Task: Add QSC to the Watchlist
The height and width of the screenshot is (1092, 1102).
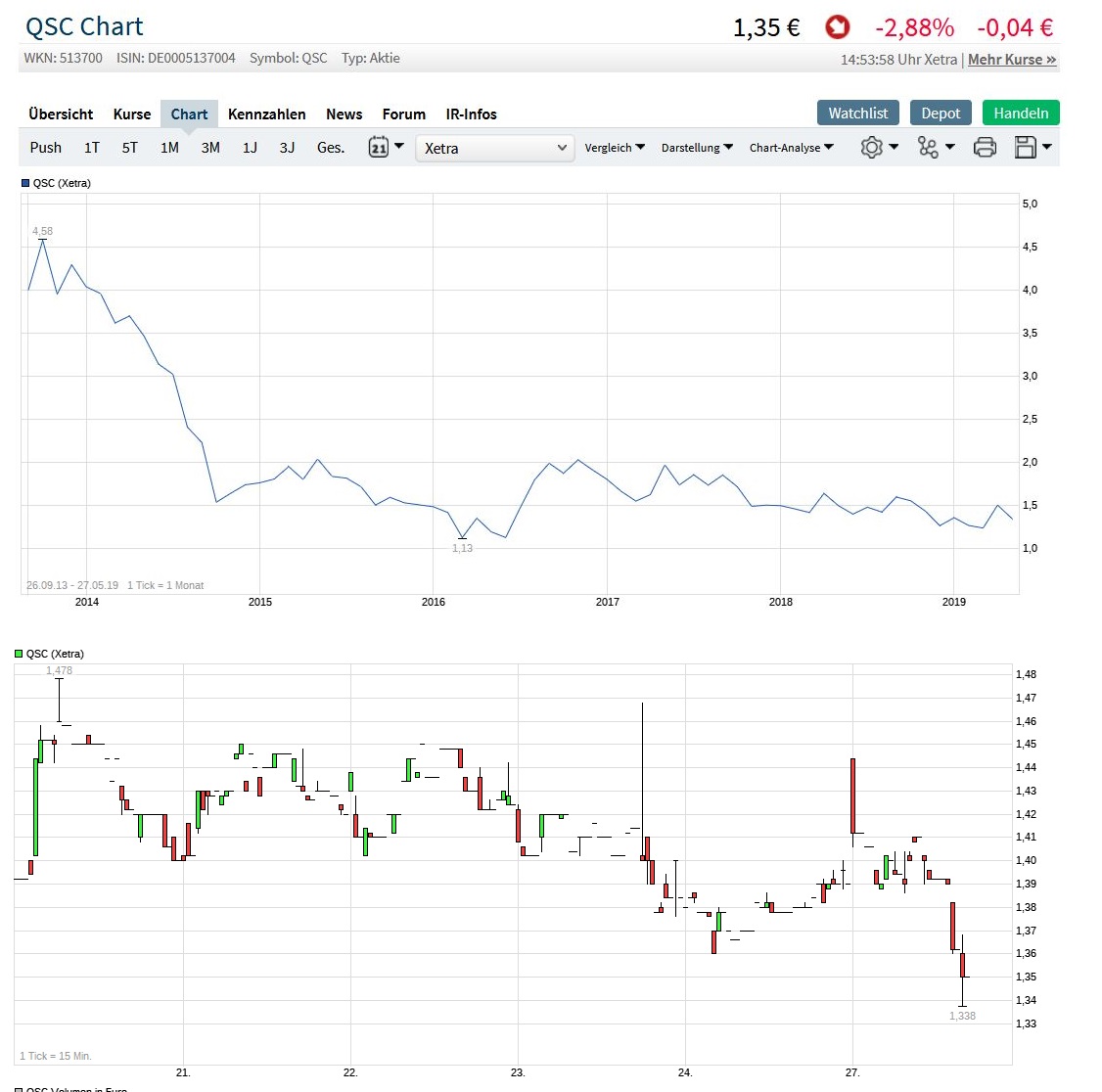Action: point(857,113)
